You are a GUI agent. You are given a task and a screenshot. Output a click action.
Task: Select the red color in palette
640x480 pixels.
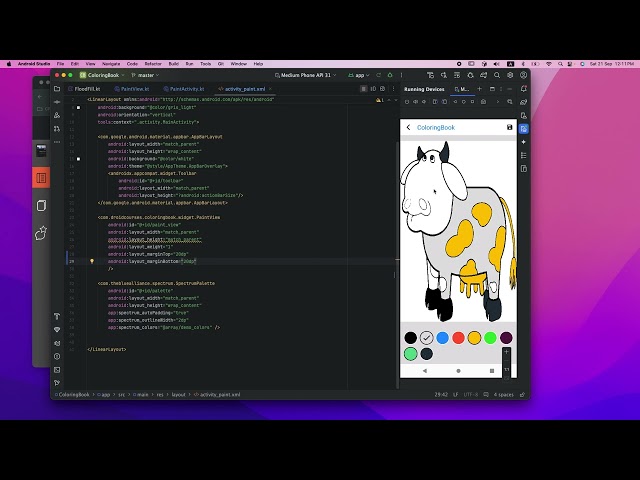458,338
